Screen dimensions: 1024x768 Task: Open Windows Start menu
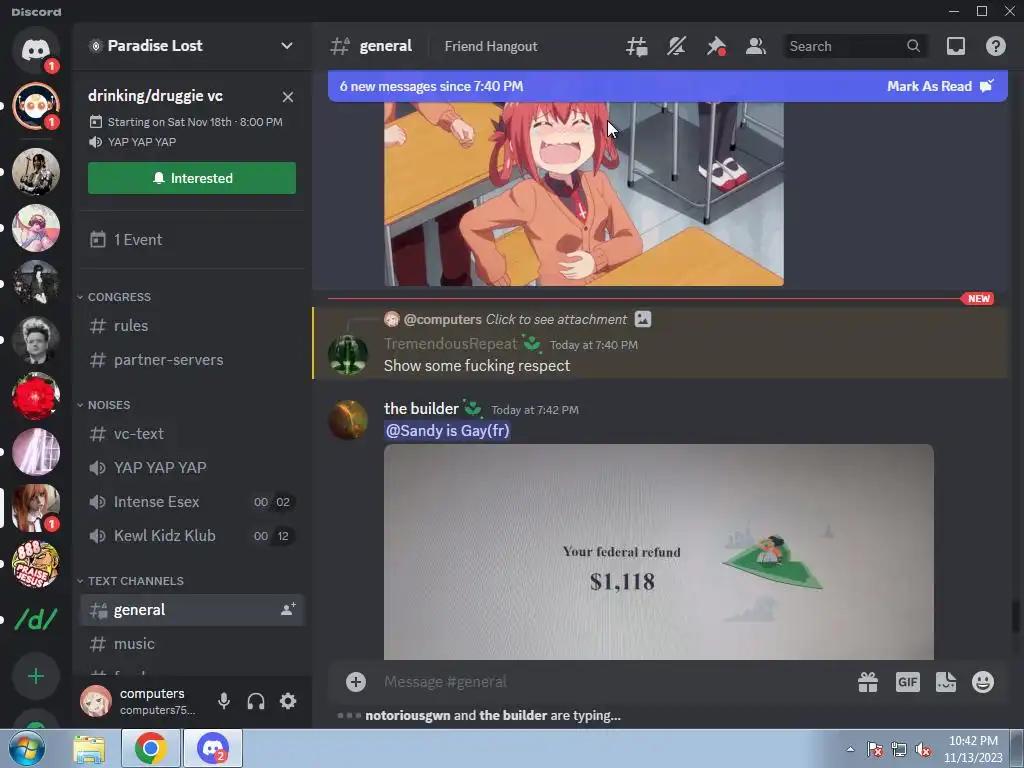27,748
